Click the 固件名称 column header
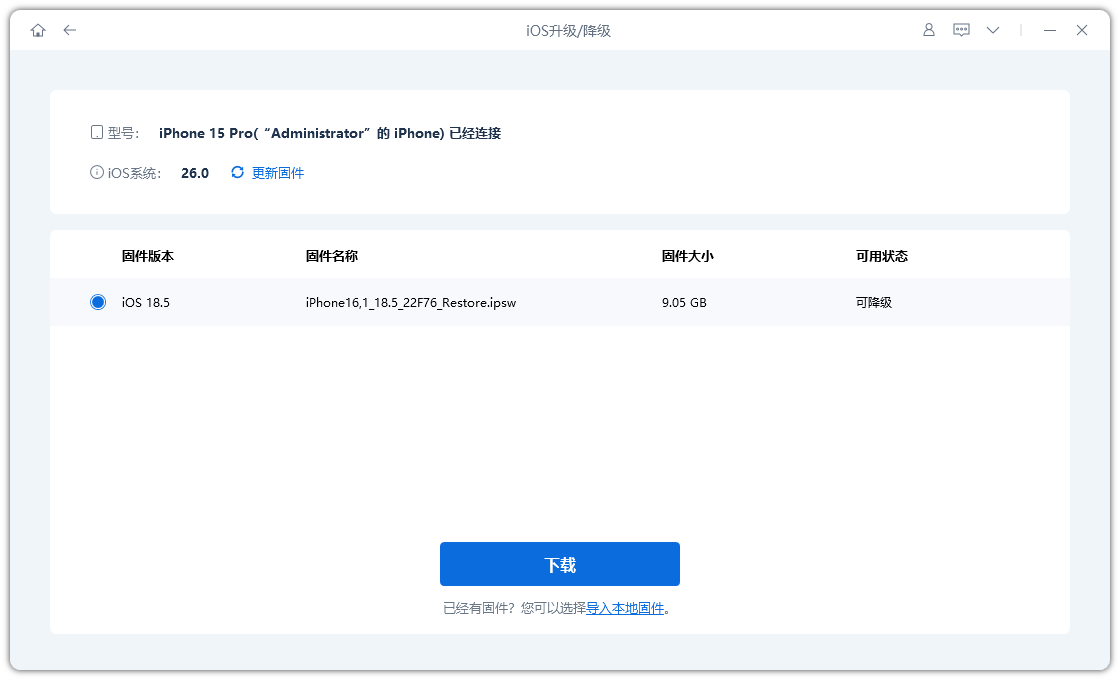The width and height of the screenshot is (1120, 680). tap(331, 256)
